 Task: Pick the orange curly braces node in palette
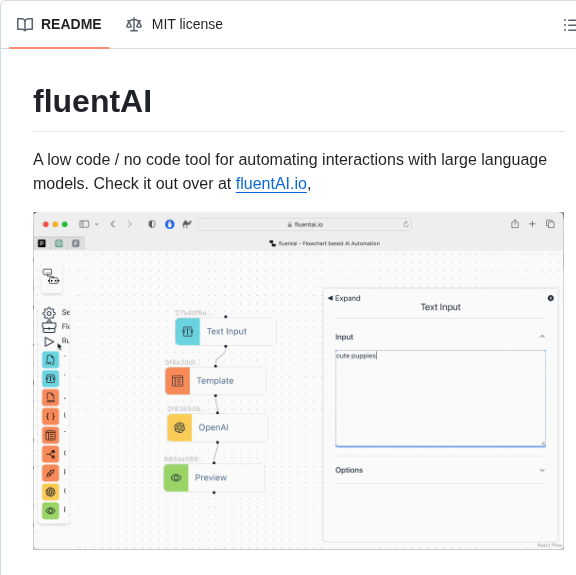(x=50, y=416)
